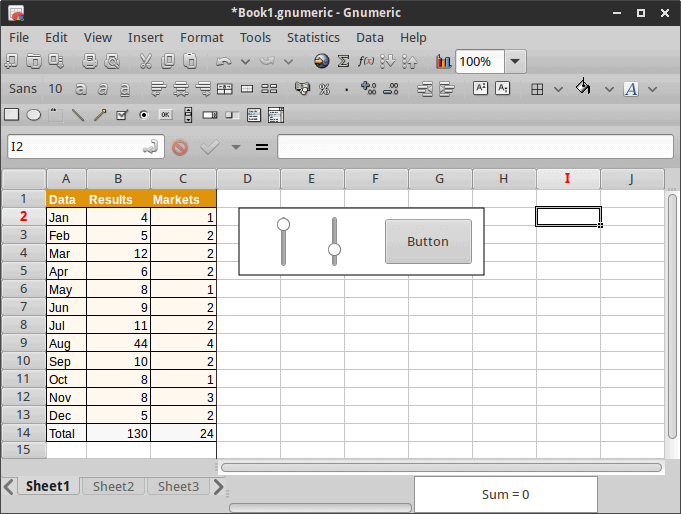This screenshot has height=514, width=681.
Task: Click the Paste clipboard icon
Action: pos(190,61)
